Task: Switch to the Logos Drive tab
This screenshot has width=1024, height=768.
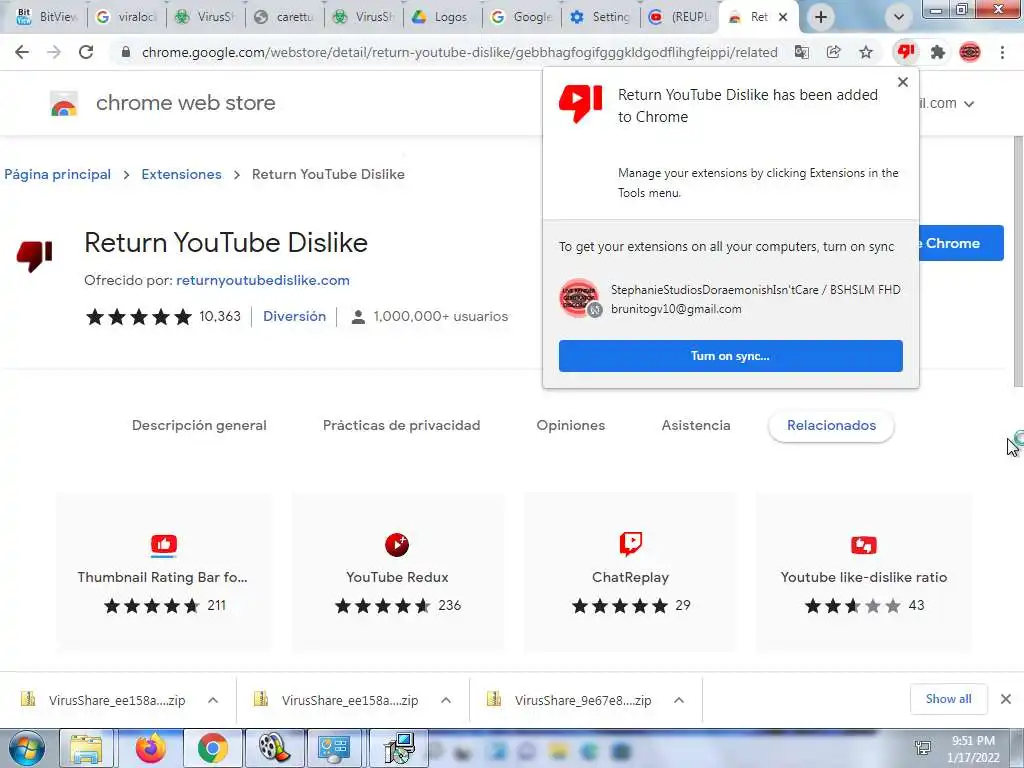Action: click(x=441, y=17)
